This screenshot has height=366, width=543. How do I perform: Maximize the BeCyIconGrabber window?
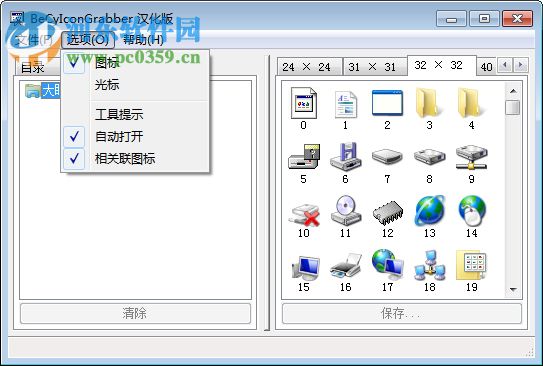[x=484, y=19]
